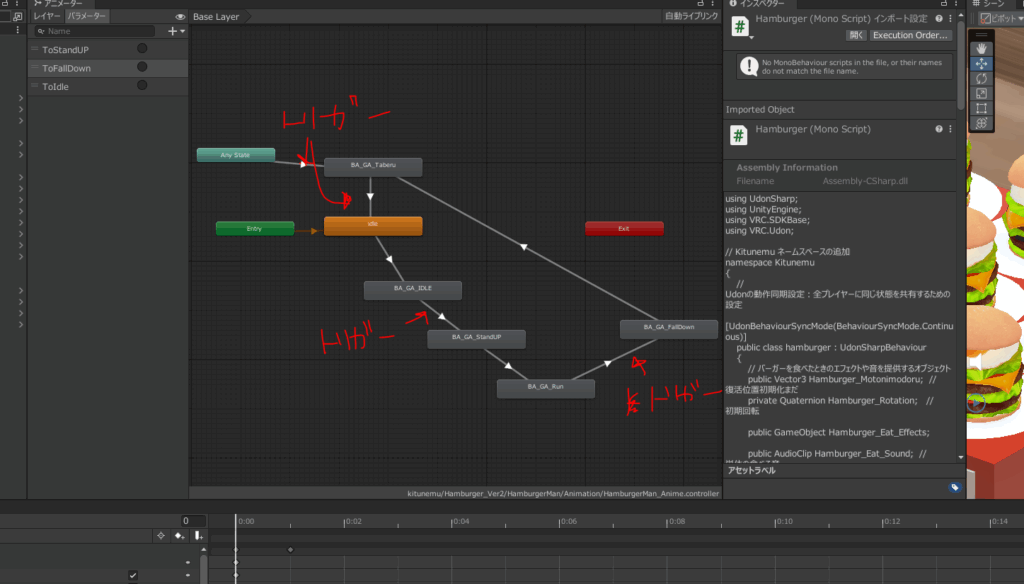This screenshot has height=584, width=1024.
Task: Open the Pivot dropdown in scene view
Action: [x=1001, y=18]
